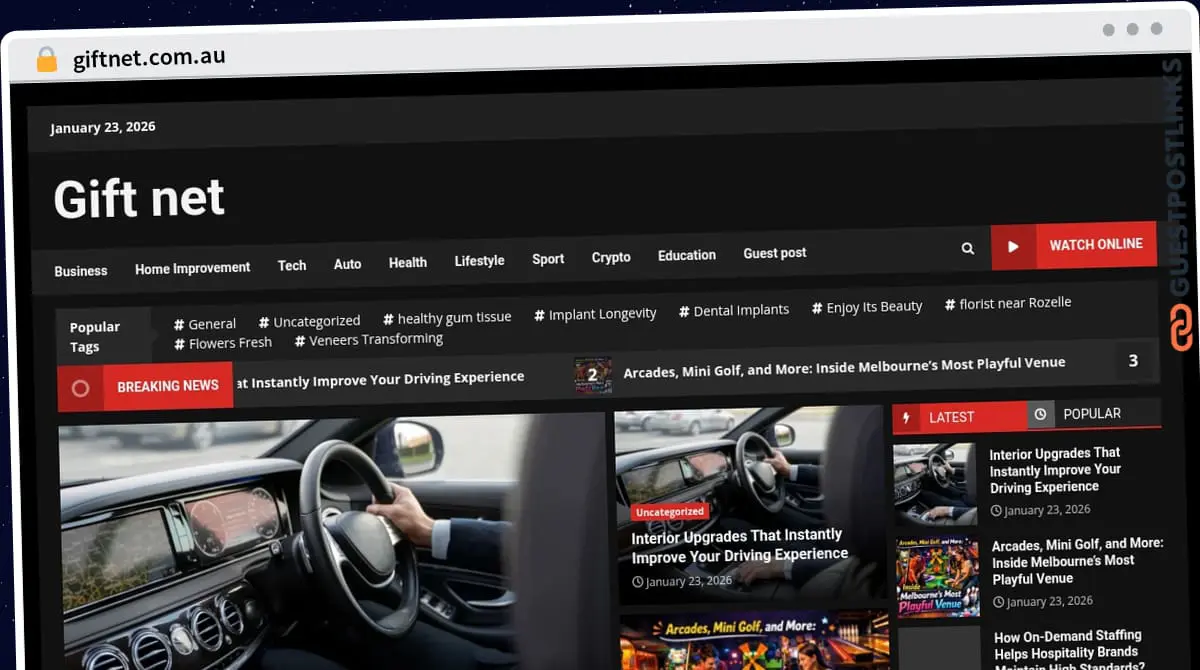Select the Veneers Transforming tag
Viewport: 1200px width, 670px height.
click(x=369, y=339)
